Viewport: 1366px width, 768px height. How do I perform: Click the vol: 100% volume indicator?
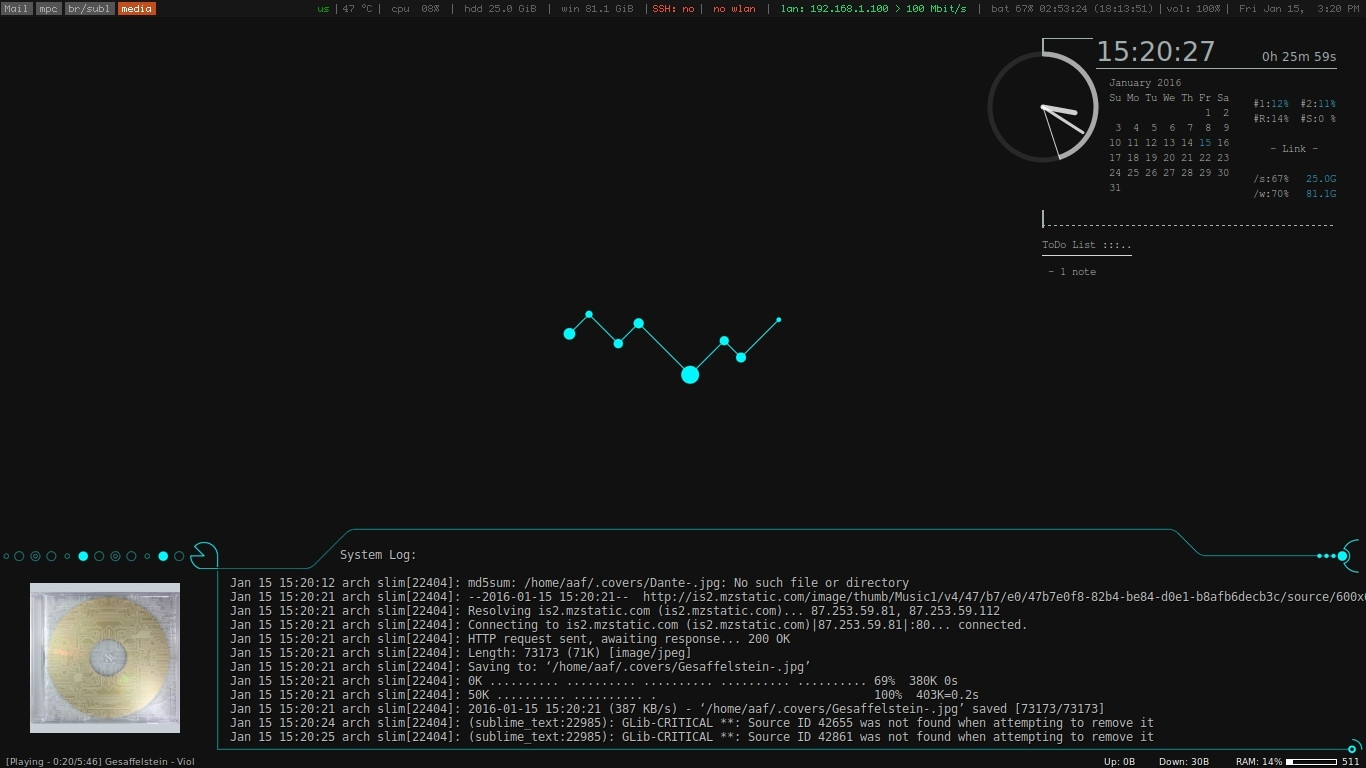1194,8
